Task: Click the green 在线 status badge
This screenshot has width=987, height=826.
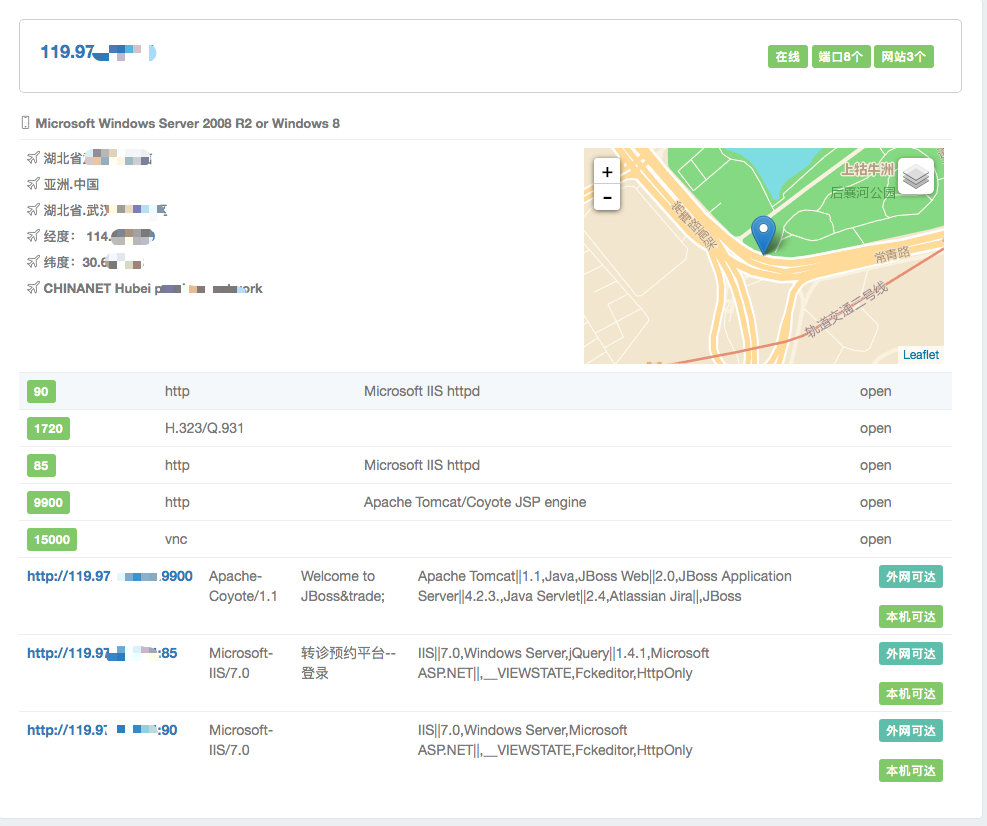Action: click(x=788, y=57)
